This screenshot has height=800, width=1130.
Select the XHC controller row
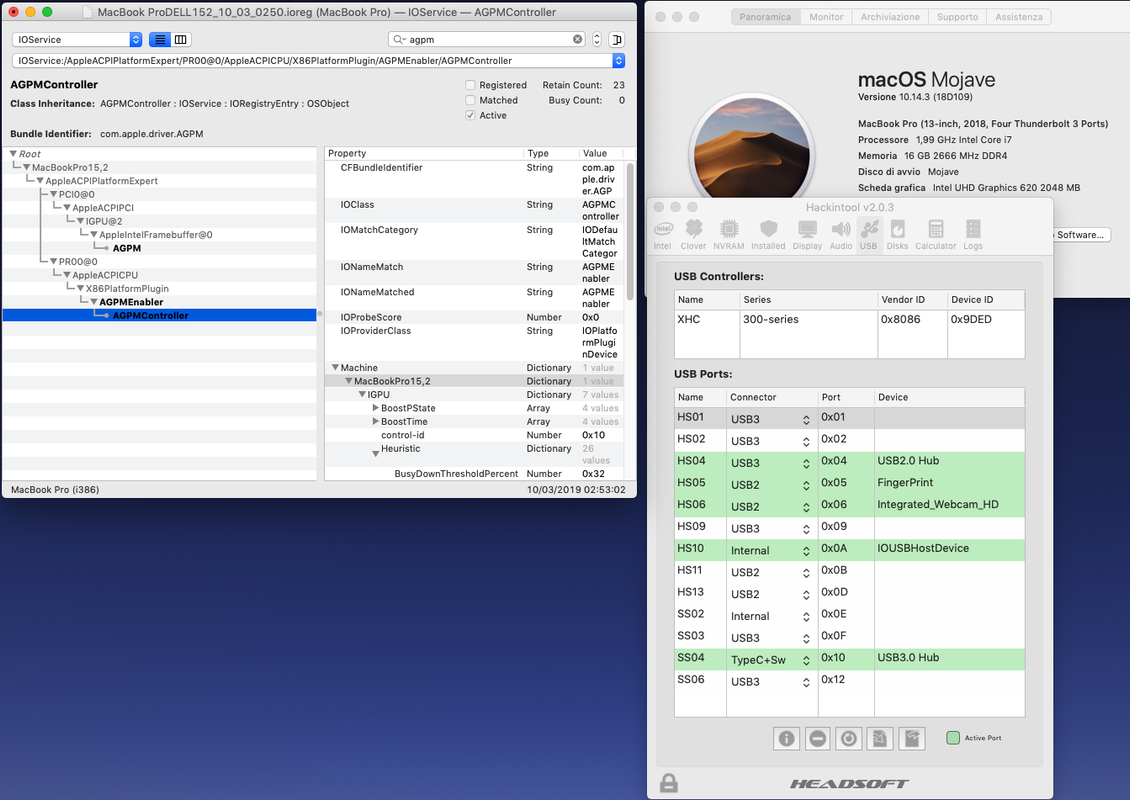(x=849, y=319)
